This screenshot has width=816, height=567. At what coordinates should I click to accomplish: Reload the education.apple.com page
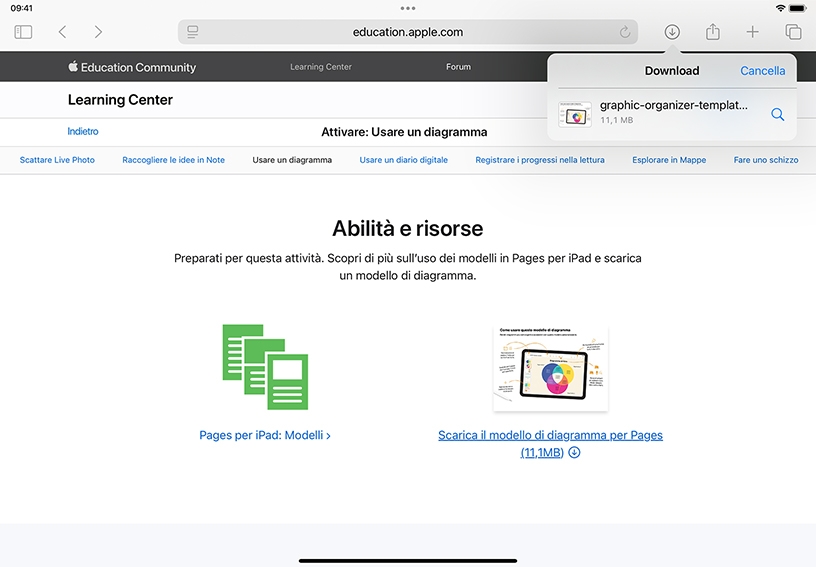click(624, 32)
